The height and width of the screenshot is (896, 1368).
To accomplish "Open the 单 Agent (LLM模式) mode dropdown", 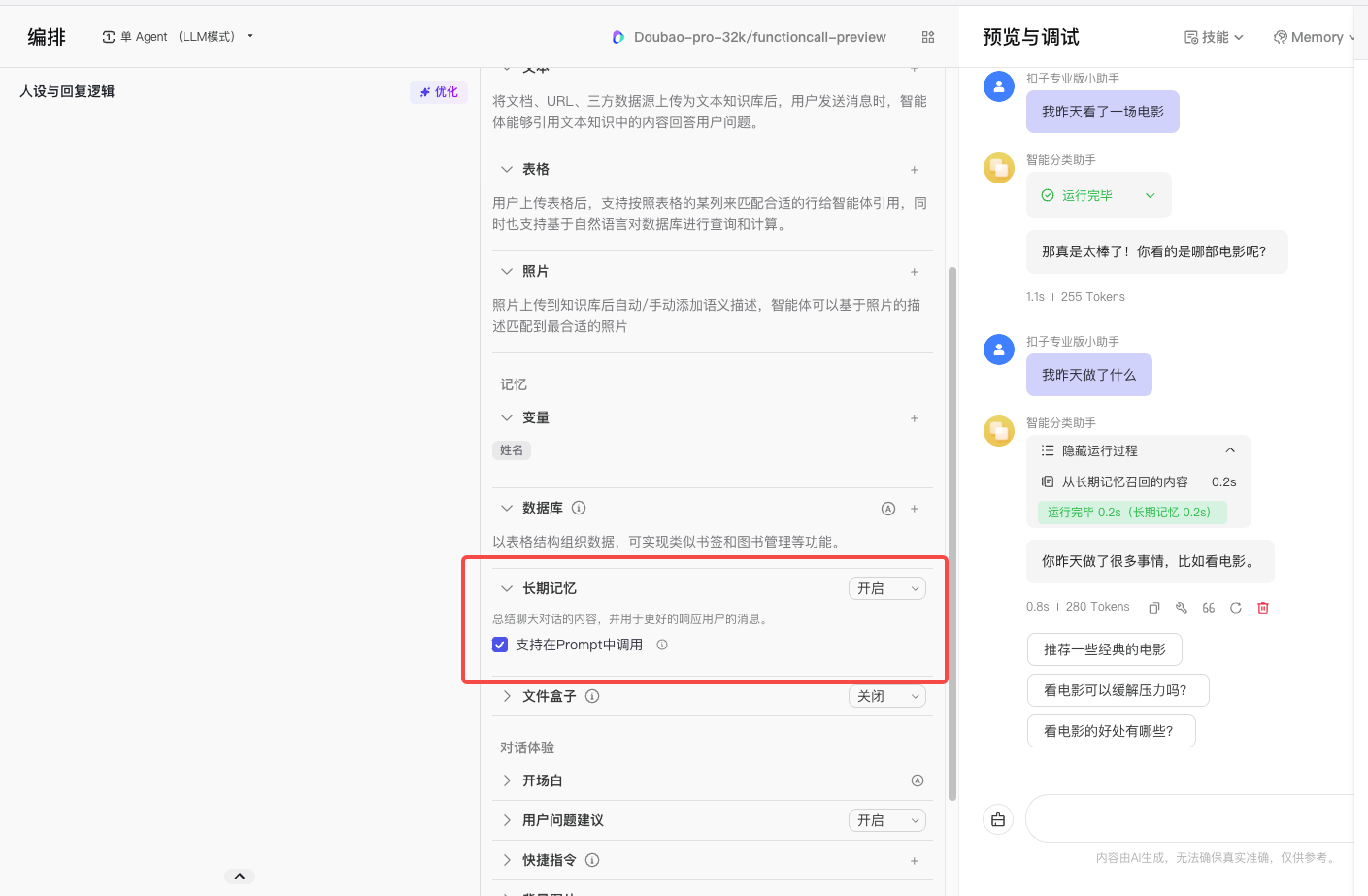I will tap(178, 37).
